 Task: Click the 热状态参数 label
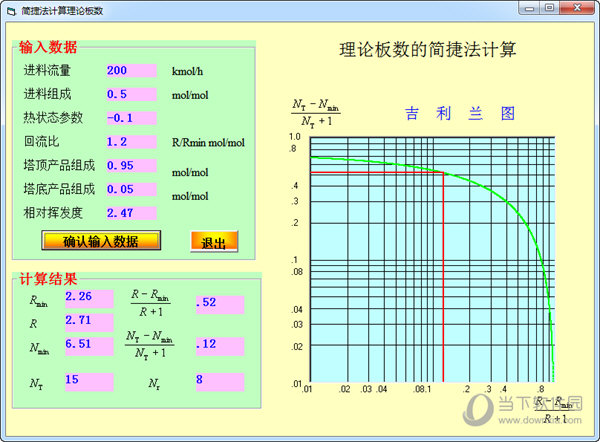[x=53, y=117]
